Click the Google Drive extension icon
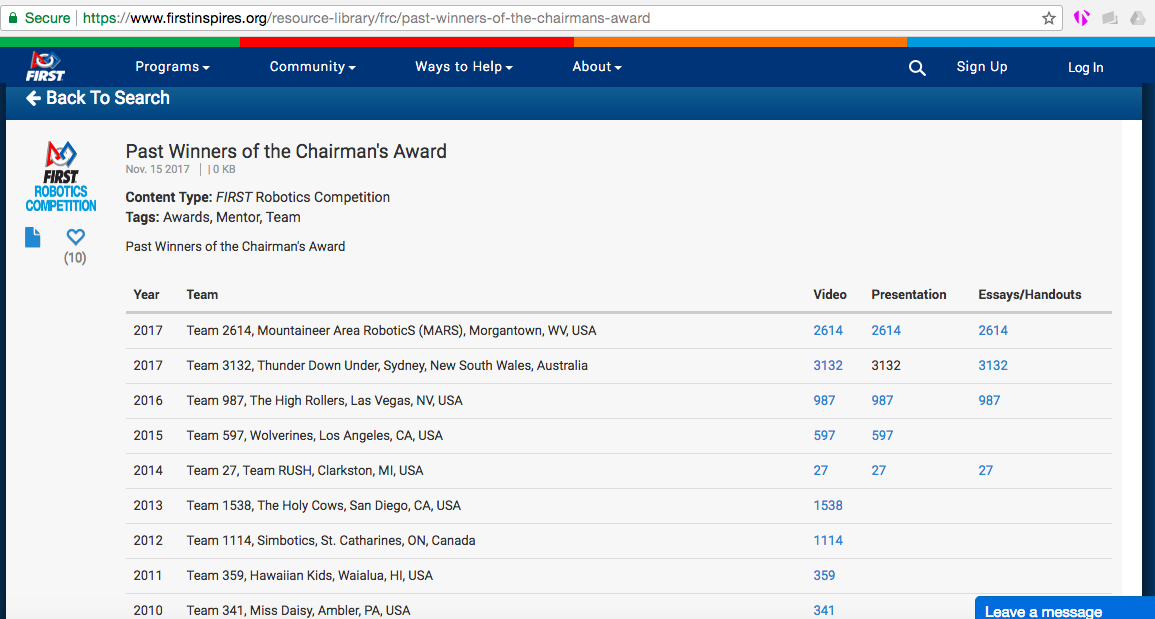1155x619 pixels. (1137, 18)
